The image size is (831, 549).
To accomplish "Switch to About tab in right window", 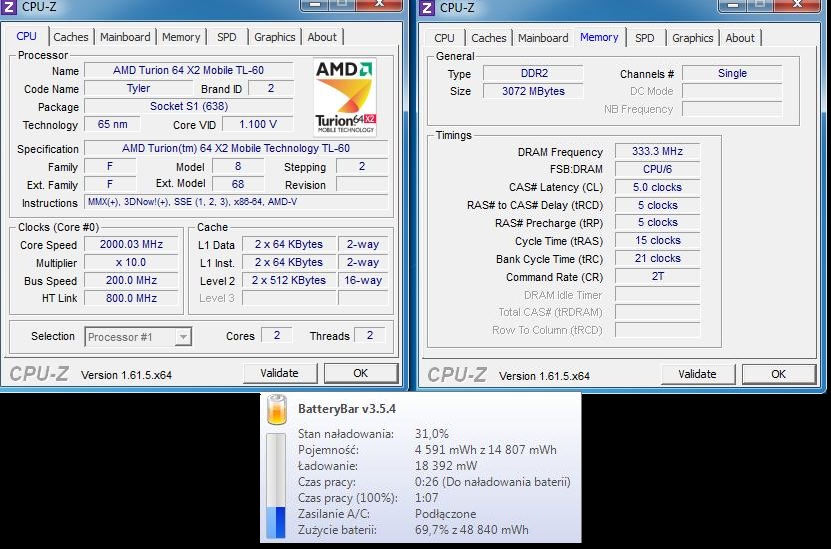I will (740, 38).
